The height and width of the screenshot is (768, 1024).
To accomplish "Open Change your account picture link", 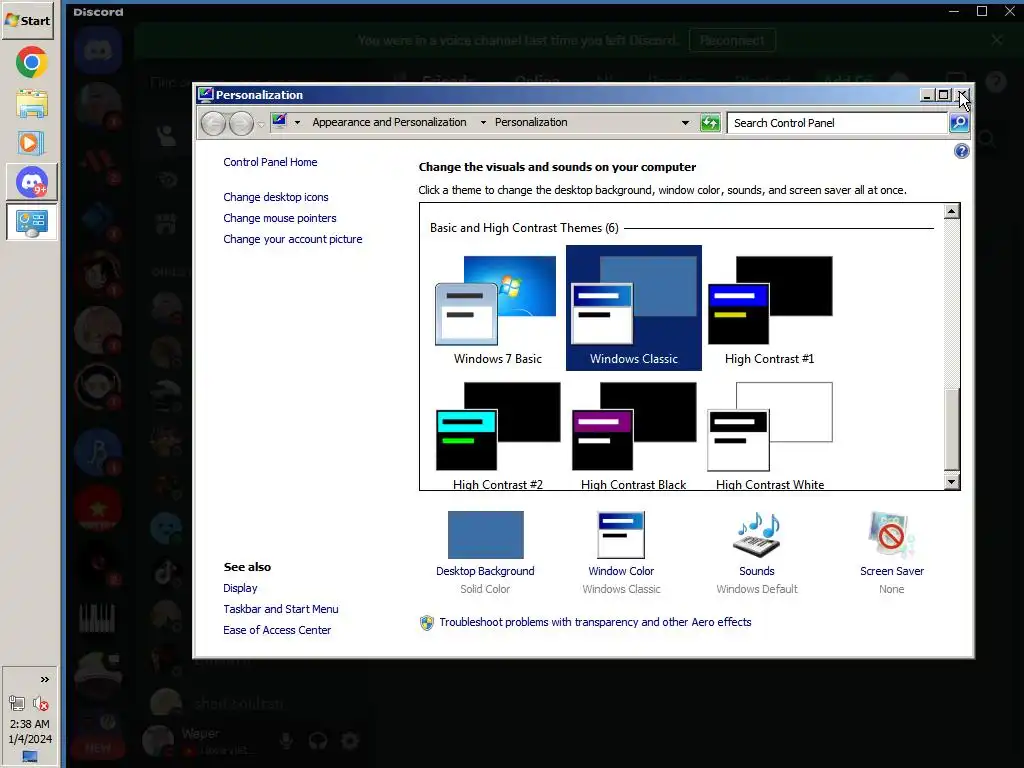I will pyautogui.click(x=293, y=239).
